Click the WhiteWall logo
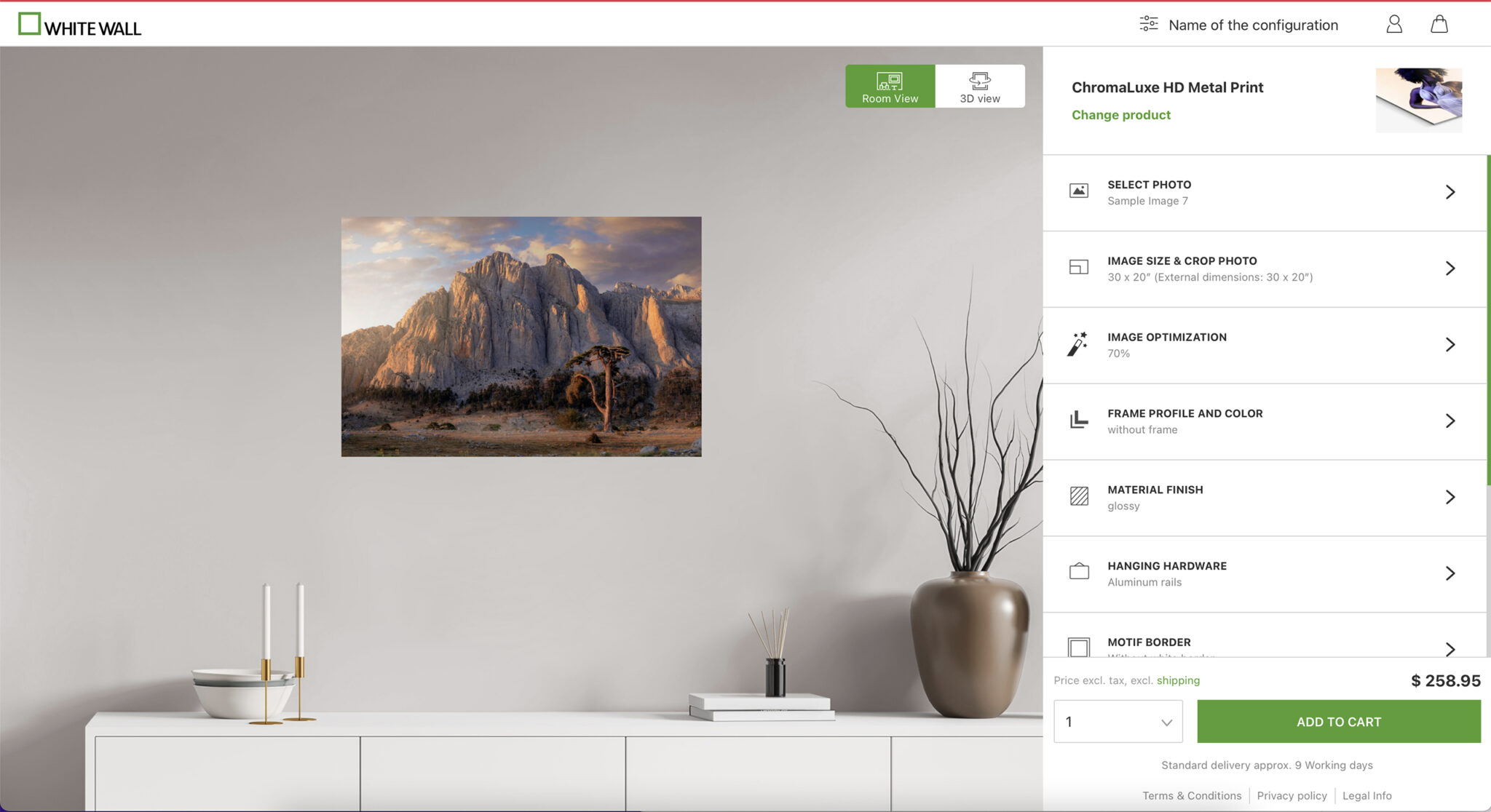Screen dimensions: 1491x812 click(79, 25)
